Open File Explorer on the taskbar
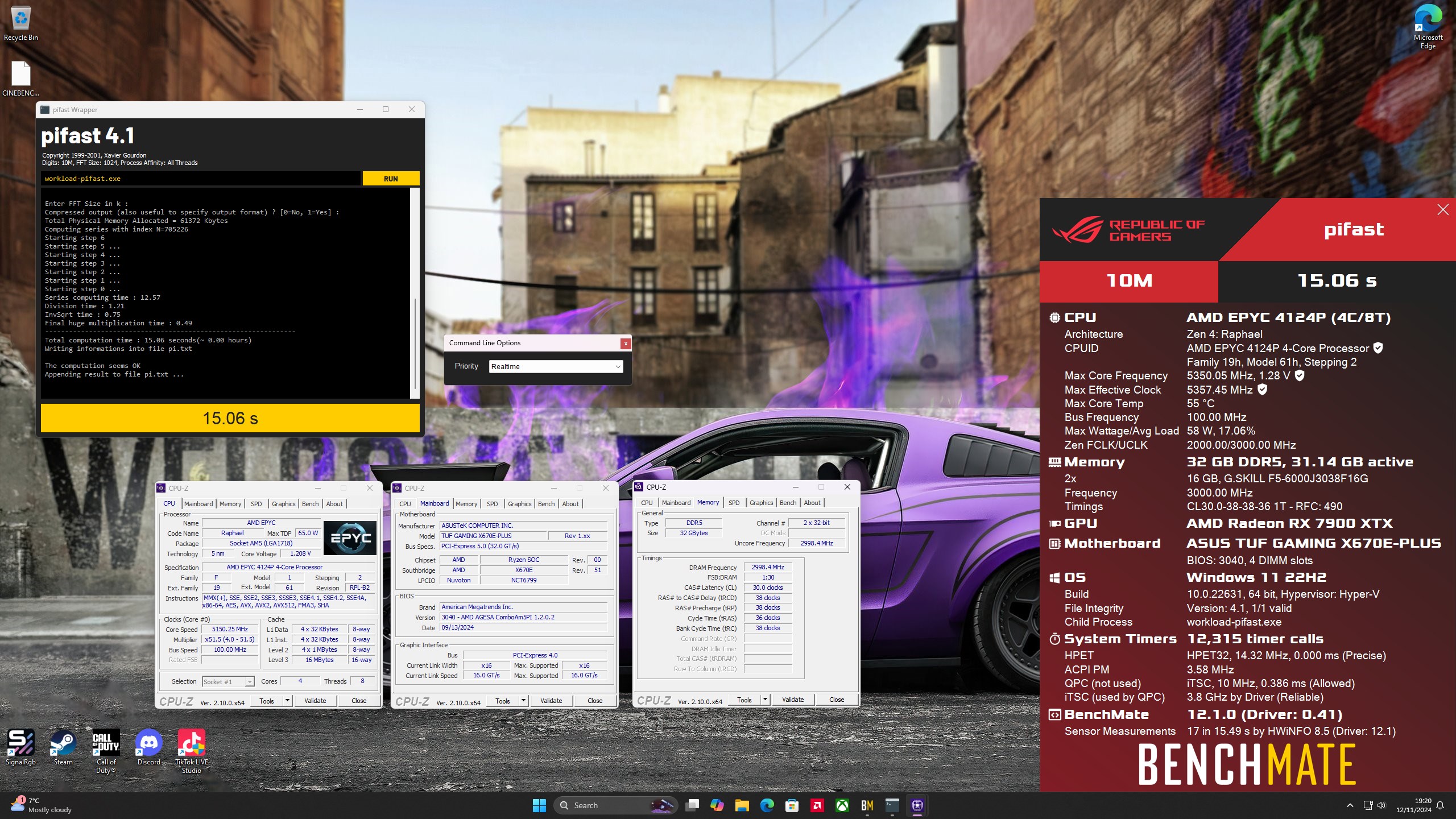1456x819 pixels. coord(742,805)
